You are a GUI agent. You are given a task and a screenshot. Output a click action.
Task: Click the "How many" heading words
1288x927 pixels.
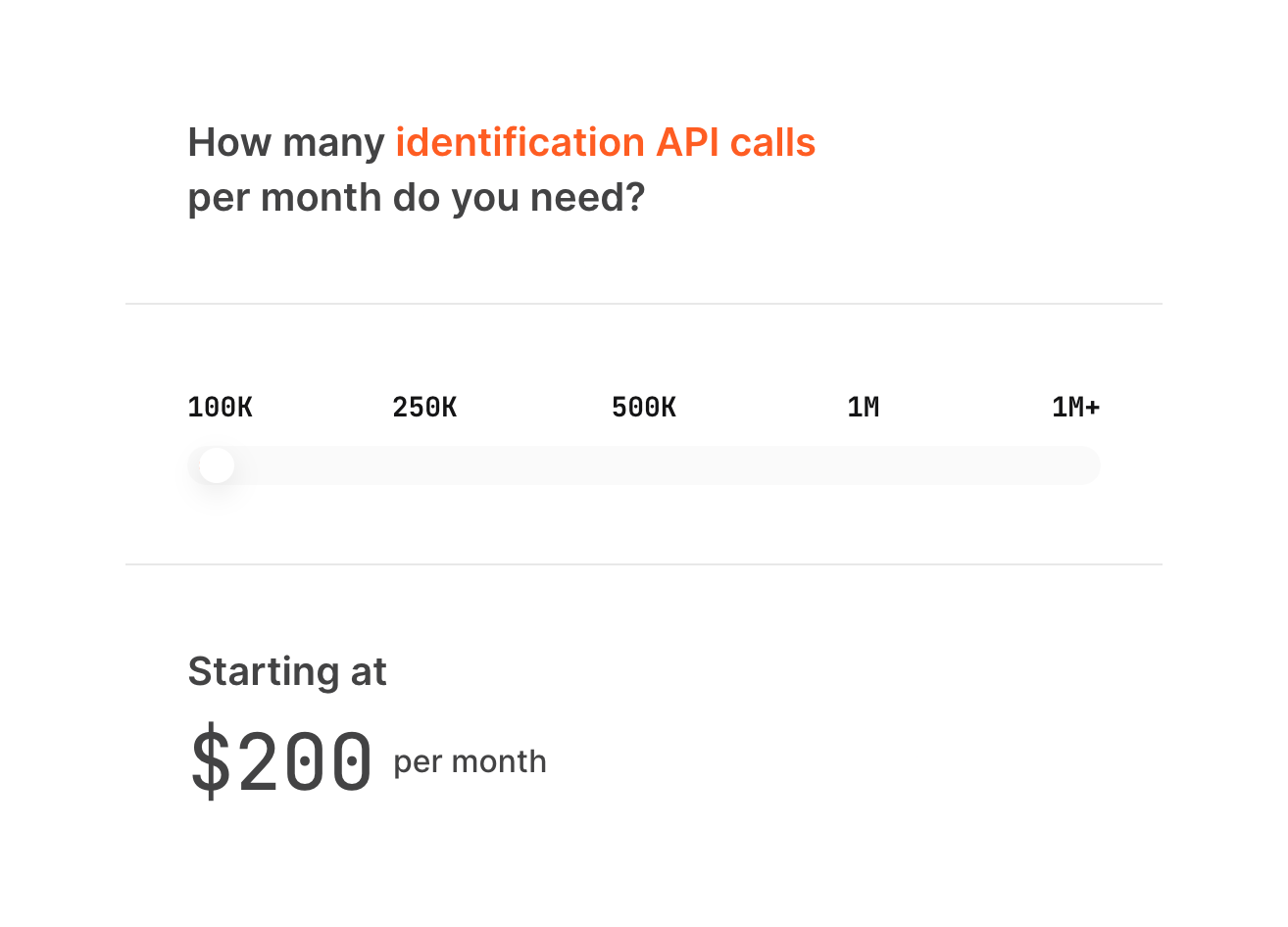pyautogui.click(x=286, y=143)
